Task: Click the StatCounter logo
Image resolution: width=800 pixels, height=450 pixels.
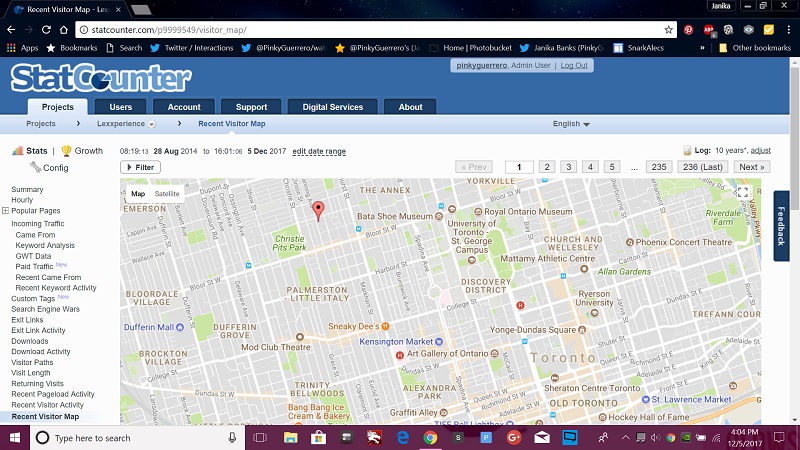Action: pos(101,78)
